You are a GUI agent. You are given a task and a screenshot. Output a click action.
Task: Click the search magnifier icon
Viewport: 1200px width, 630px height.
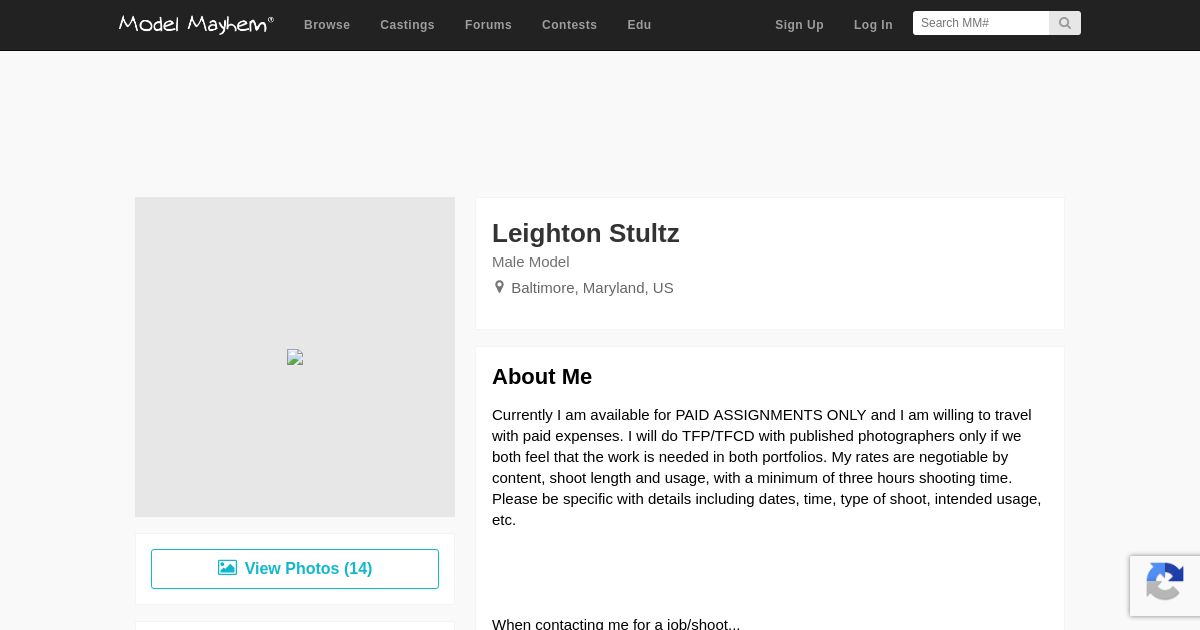point(1065,23)
